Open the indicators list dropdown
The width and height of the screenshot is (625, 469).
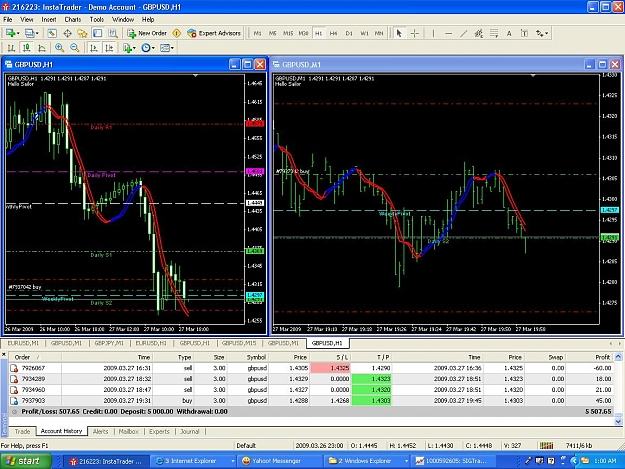134,48
